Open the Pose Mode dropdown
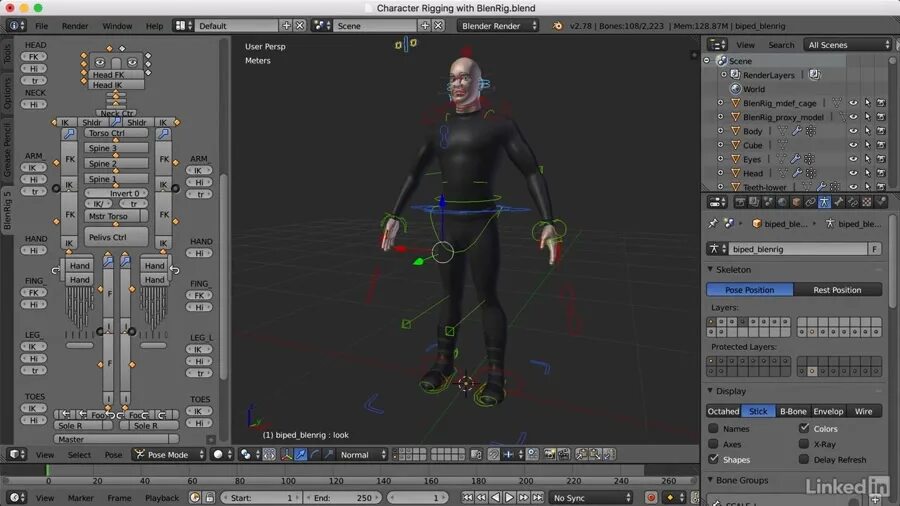This screenshot has height=506, width=900. [169, 454]
